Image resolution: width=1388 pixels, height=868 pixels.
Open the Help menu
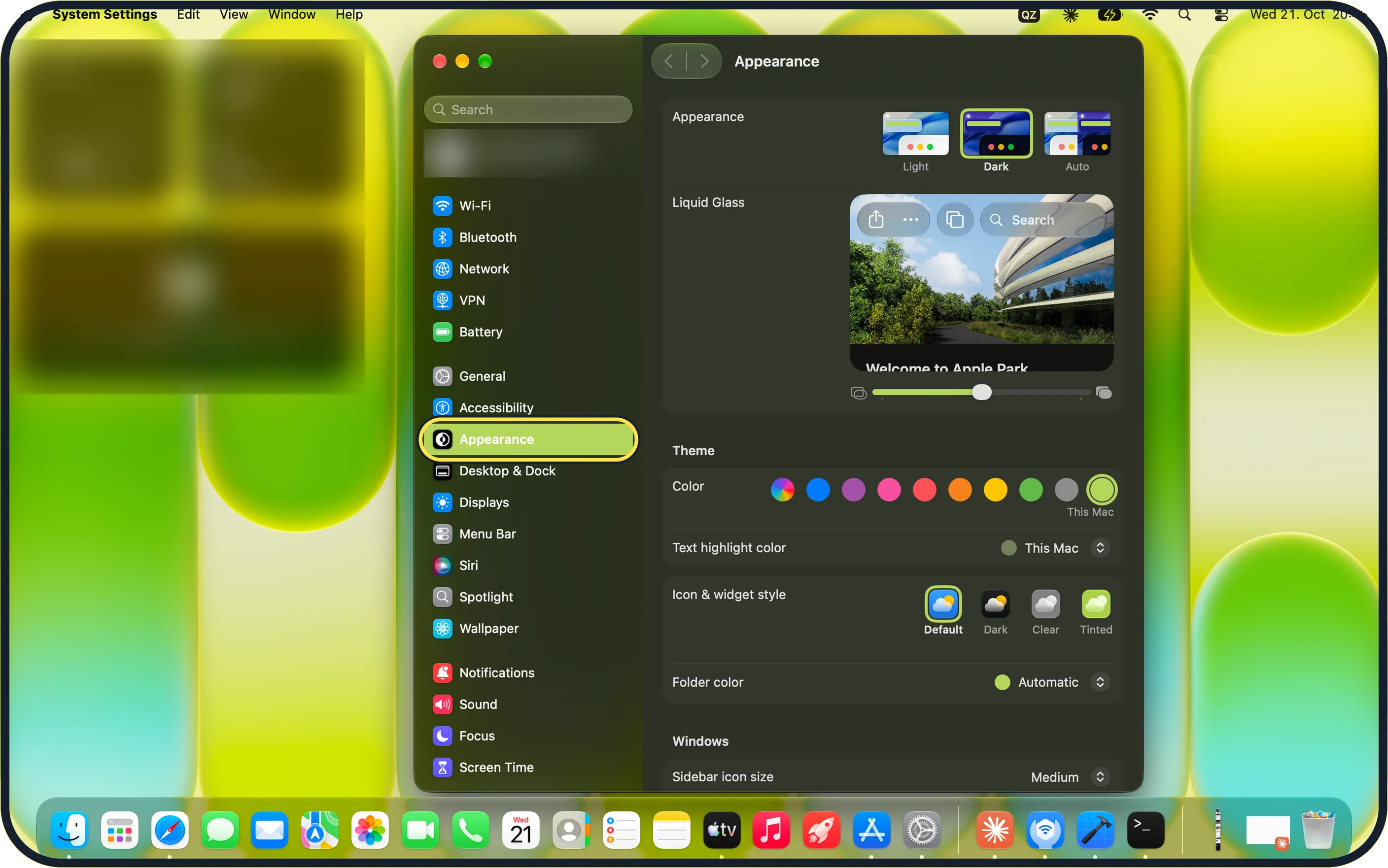click(x=348, y=14)
